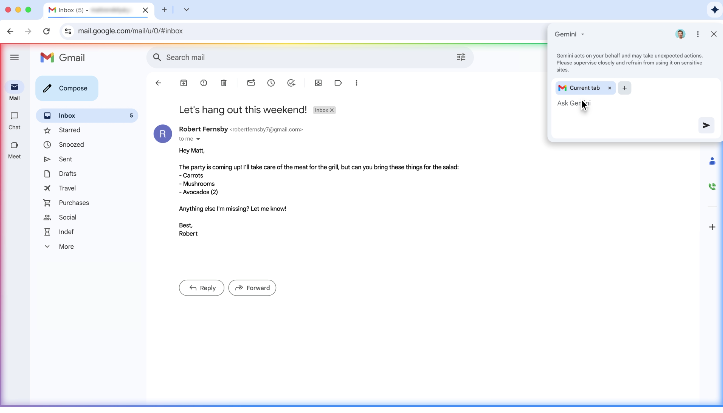
Task: Archive the open email
Action: (184, 83)
